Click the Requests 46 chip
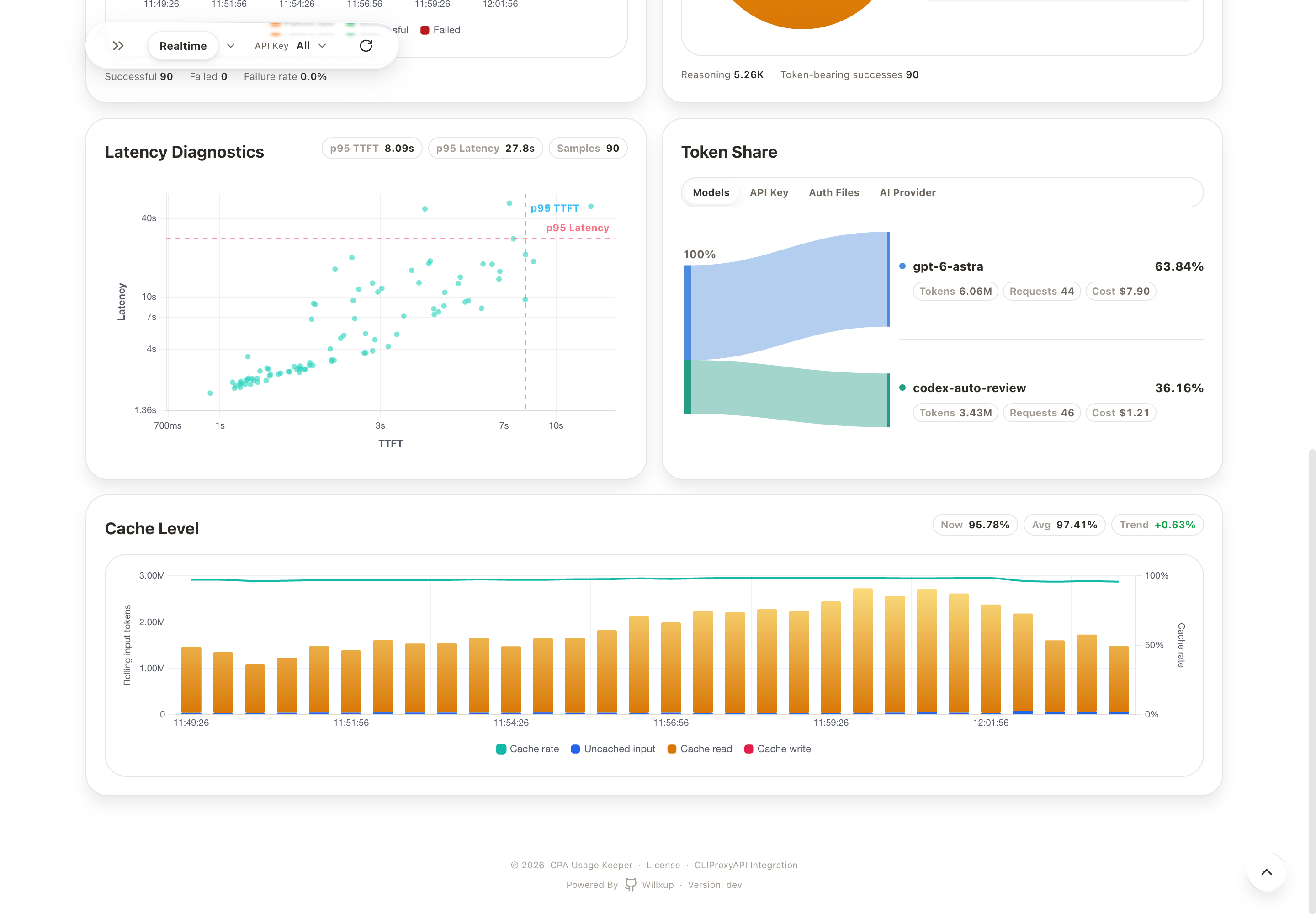Viewport: 1316px width, 914px height. pyautogui.click(x=1042, y=413)
